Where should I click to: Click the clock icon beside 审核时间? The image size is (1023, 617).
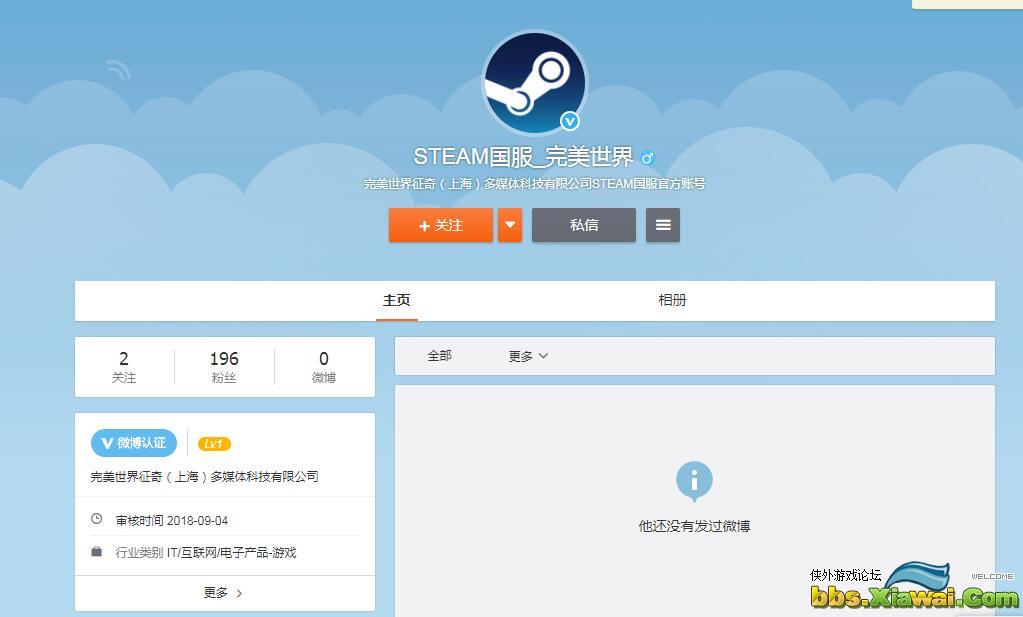[x=97, y=520]
